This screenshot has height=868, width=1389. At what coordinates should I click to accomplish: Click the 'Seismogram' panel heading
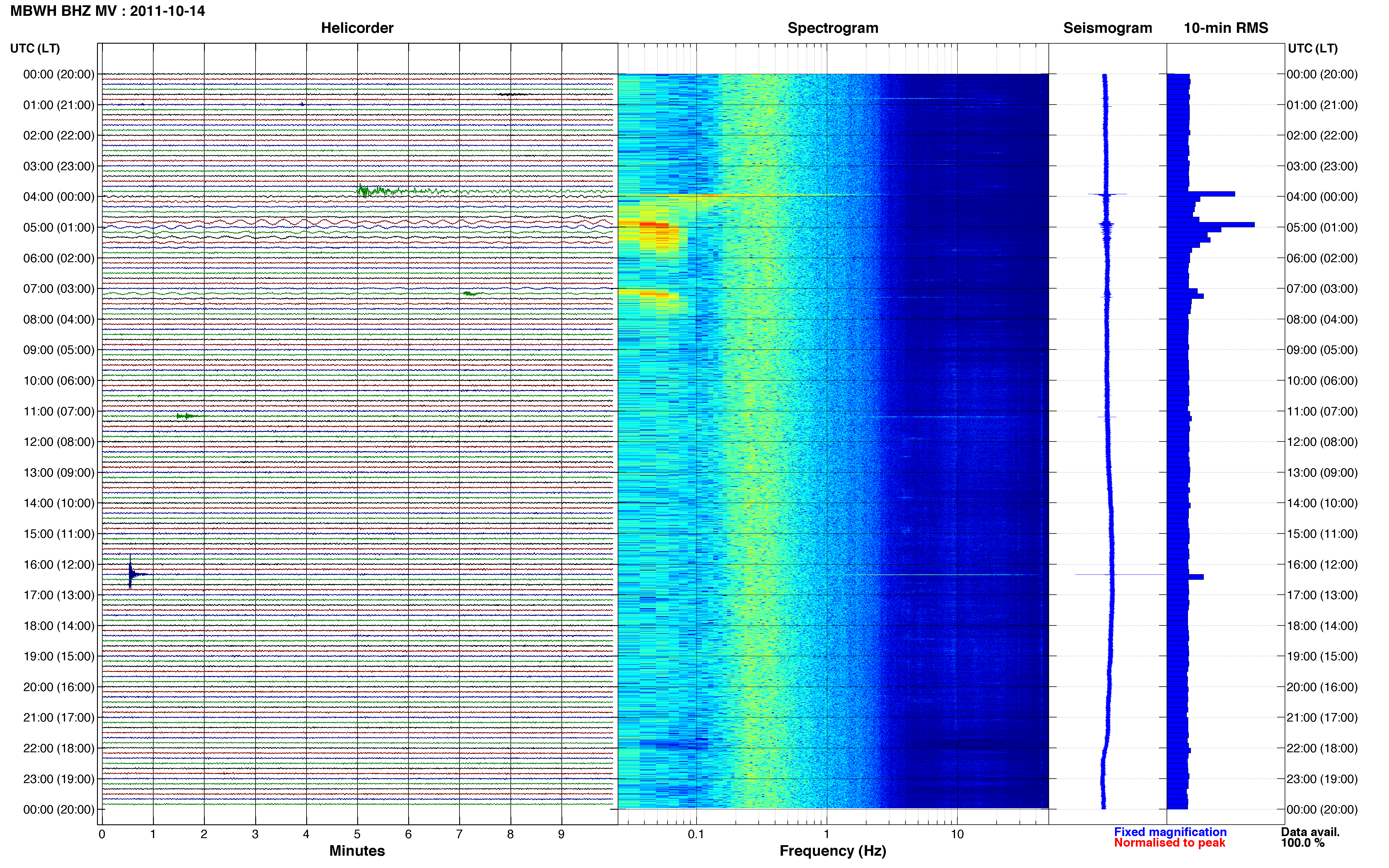tap(1108, 28)
